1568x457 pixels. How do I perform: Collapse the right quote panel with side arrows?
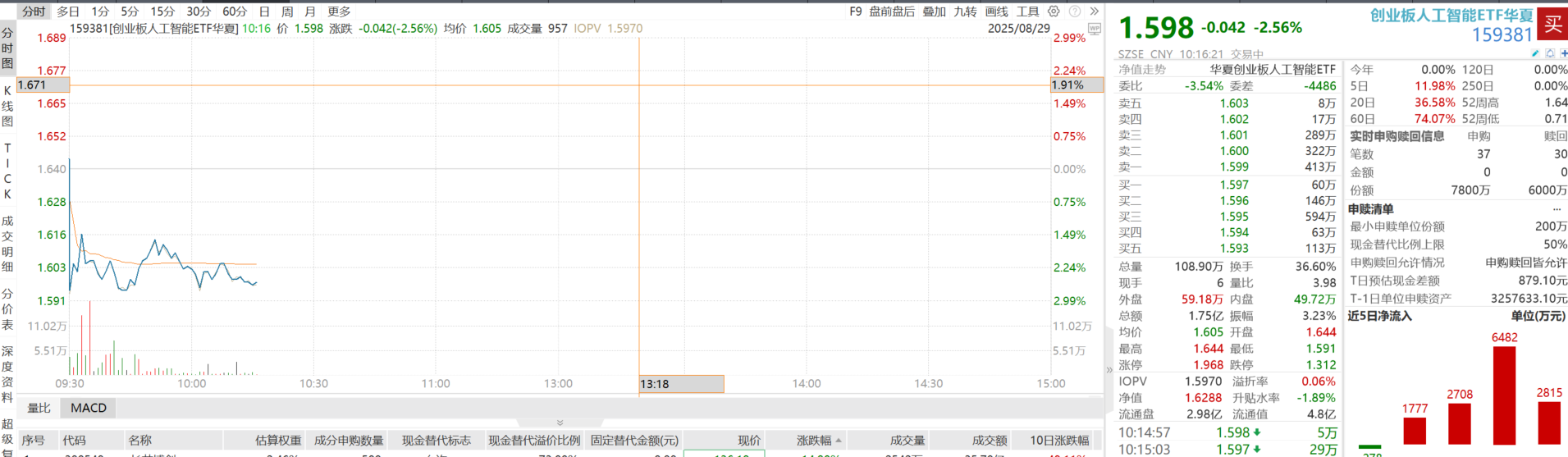pyautogui.click(x=1109, y=370)
